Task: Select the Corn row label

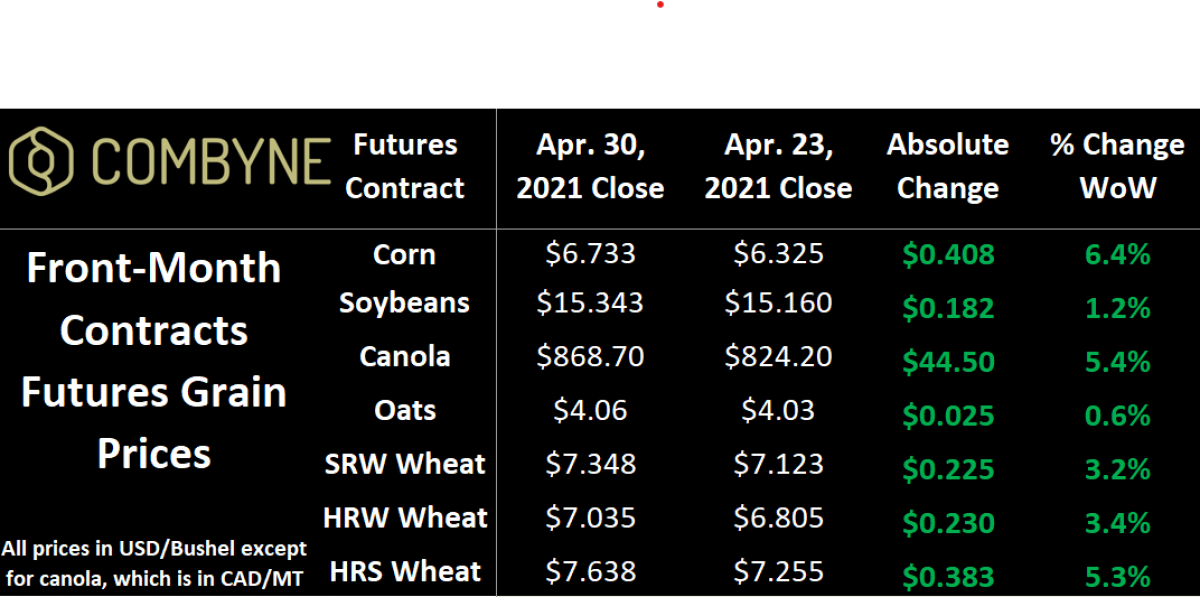Action: [404, 254]
